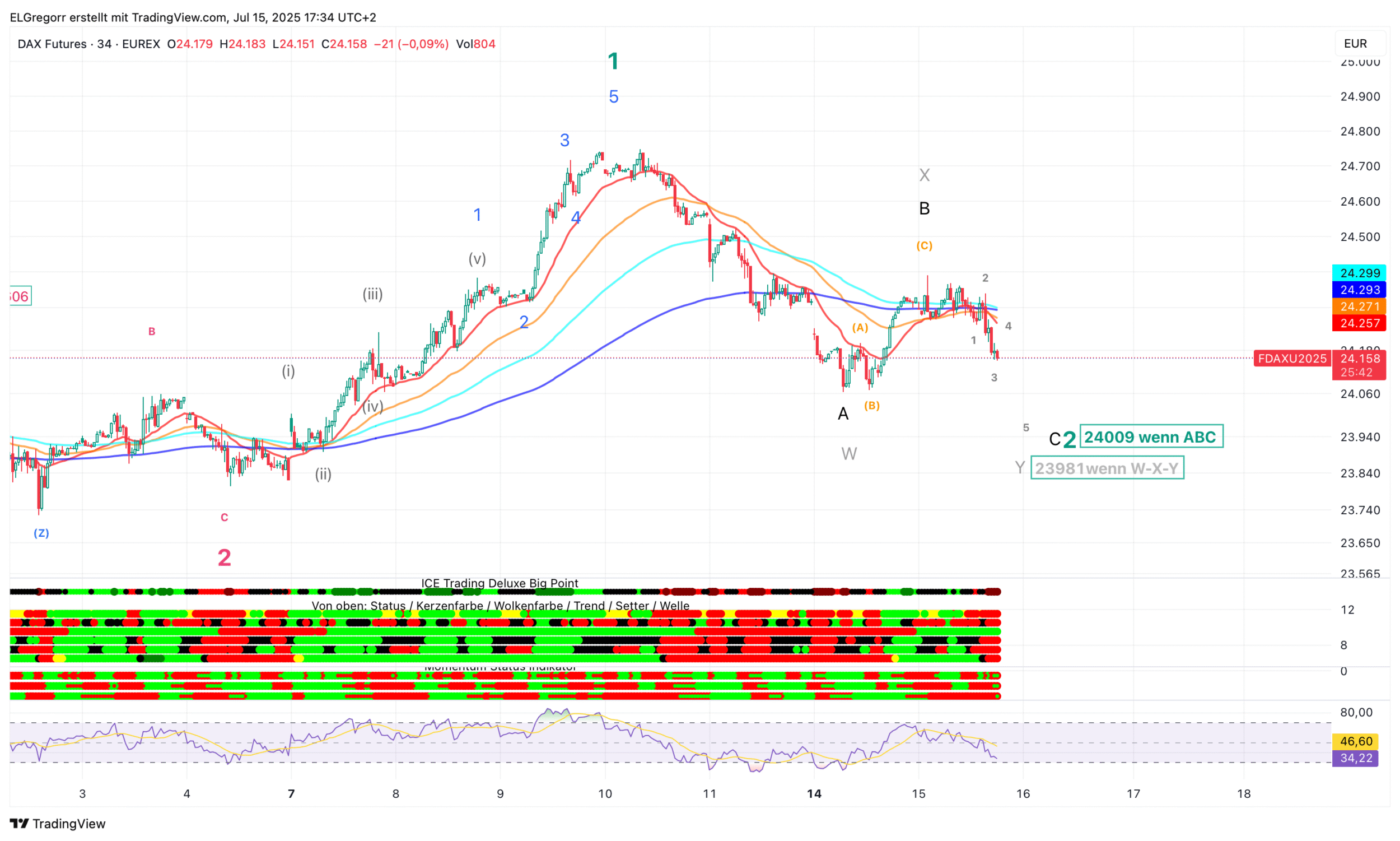Click the truncated 606 label on left edge
The height and width of the screenshot is (841, 1400).
pos(20,296)
